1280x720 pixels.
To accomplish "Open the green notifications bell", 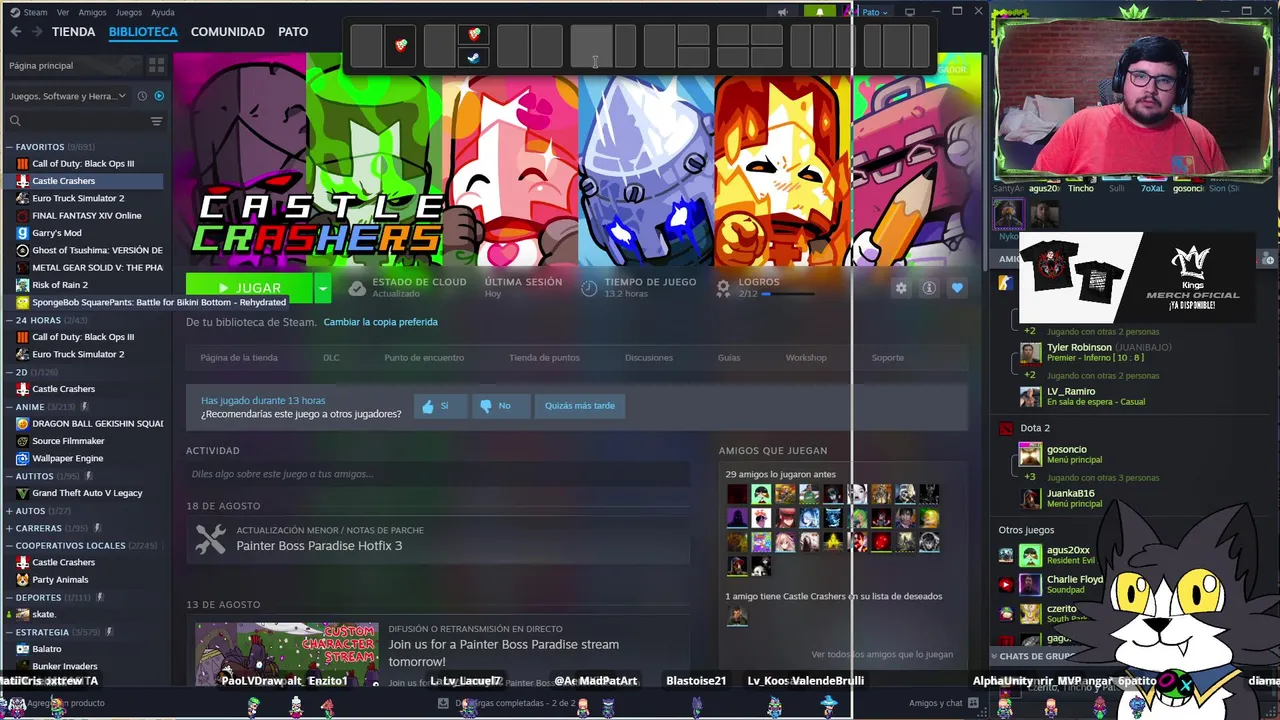I will pyautogui.click(x=820, y=12).
